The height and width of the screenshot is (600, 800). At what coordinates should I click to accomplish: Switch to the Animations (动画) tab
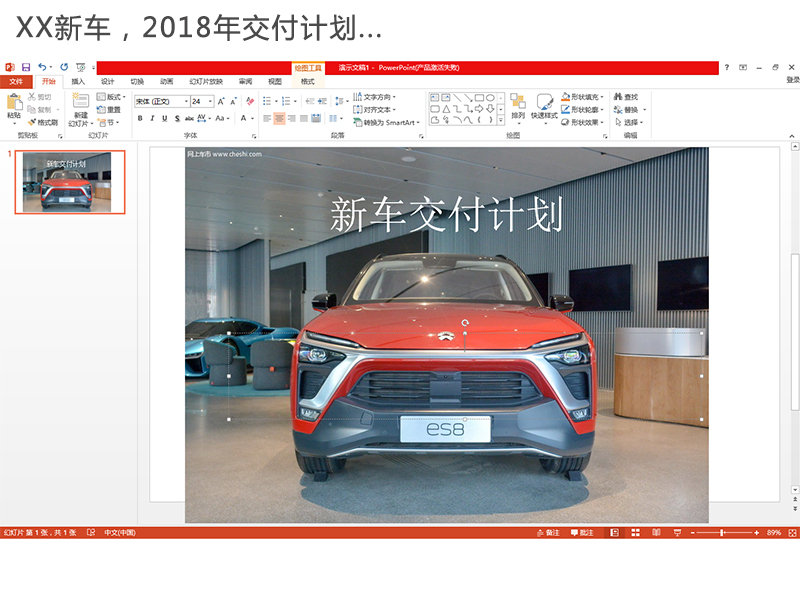click(x=167, y=82)
